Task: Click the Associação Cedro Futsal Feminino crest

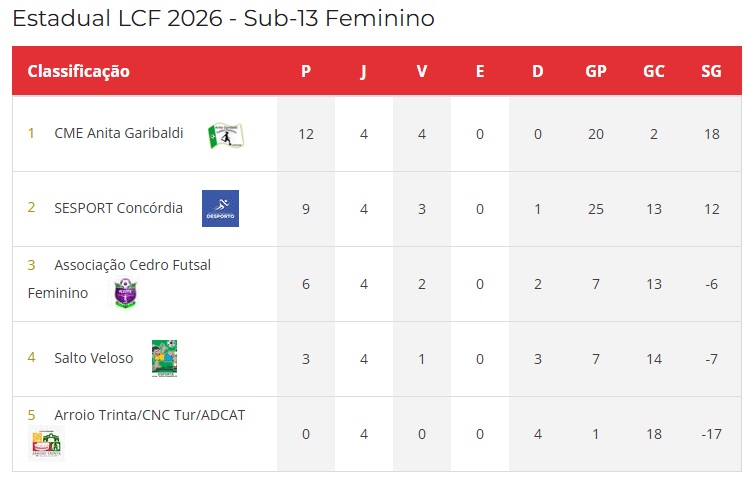Action: [x=126, y=293]
